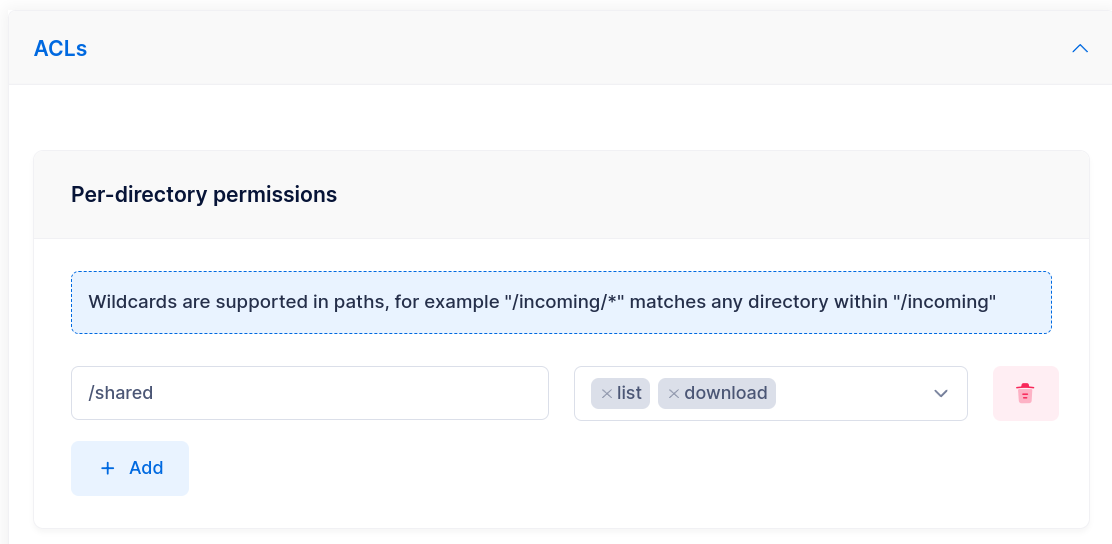
Task: Collapse the ACLs section using the chevron
Action: 1079,48
